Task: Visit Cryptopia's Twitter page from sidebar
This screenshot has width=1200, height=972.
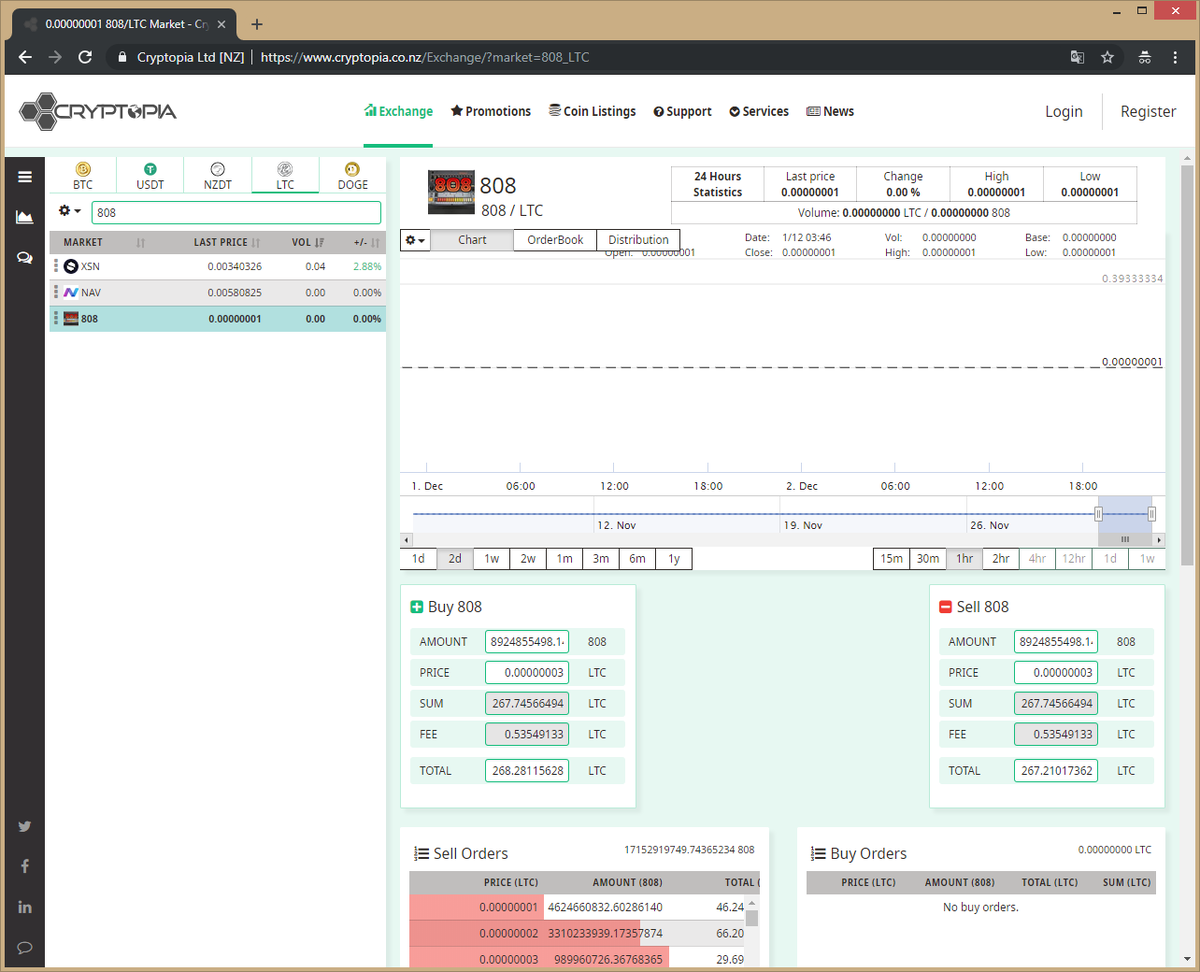Action: [25, 826]
